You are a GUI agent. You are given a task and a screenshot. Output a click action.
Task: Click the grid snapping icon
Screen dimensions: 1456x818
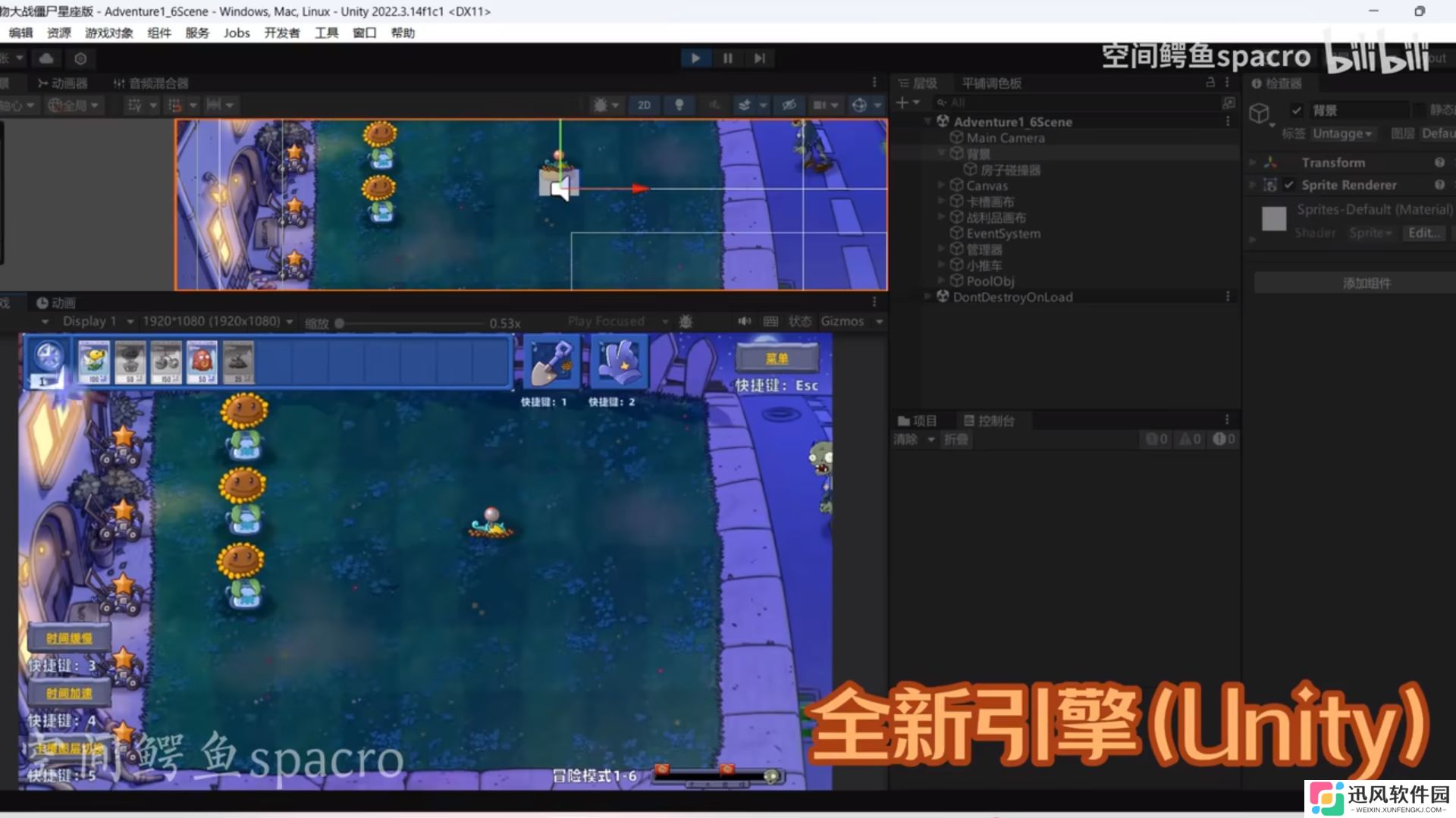coord(135,105)
